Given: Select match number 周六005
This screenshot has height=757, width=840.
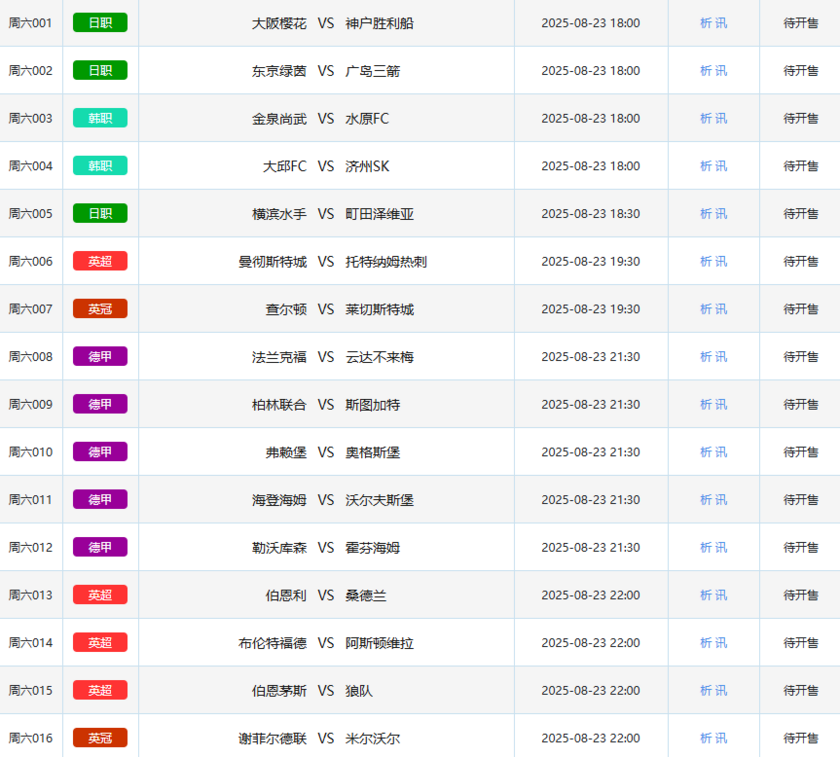Looking at the screenshot, I should pyautogui.click(x=30, y=214).
